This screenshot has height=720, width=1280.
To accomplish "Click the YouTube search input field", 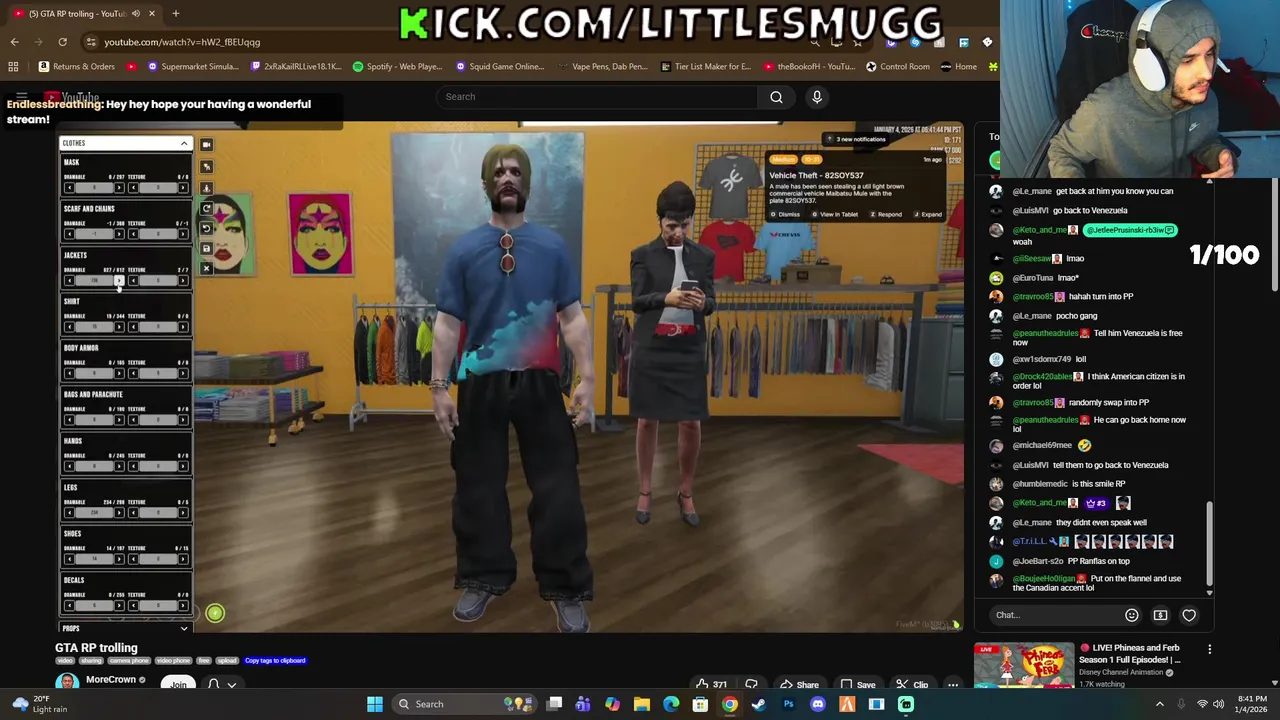I will (x=597, y=97).
